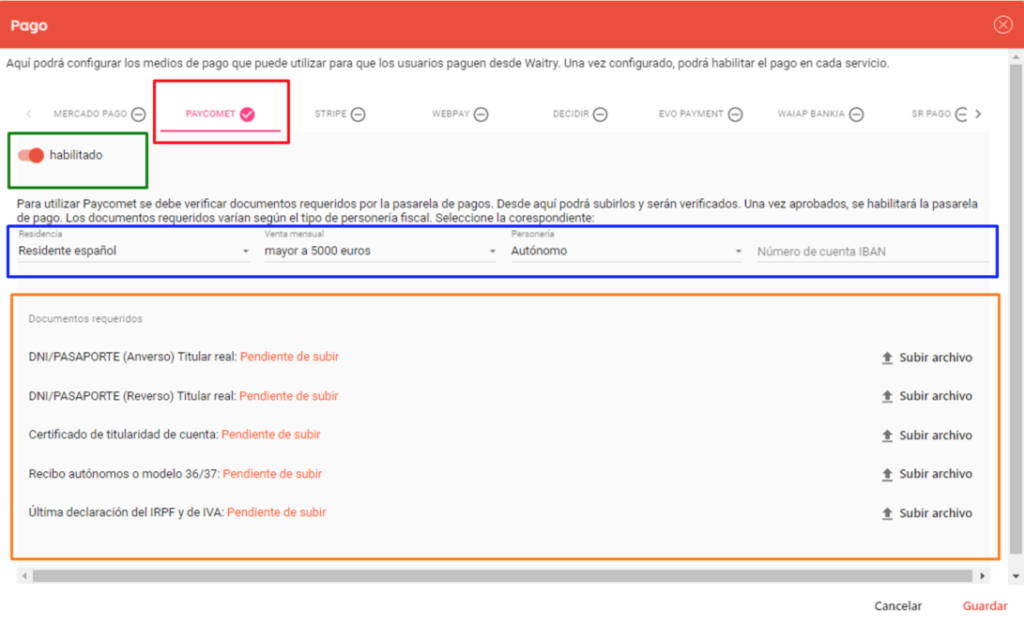Click horizontal scrollbar left arrow
The image size is (1024, 618).
coord(25,576)
